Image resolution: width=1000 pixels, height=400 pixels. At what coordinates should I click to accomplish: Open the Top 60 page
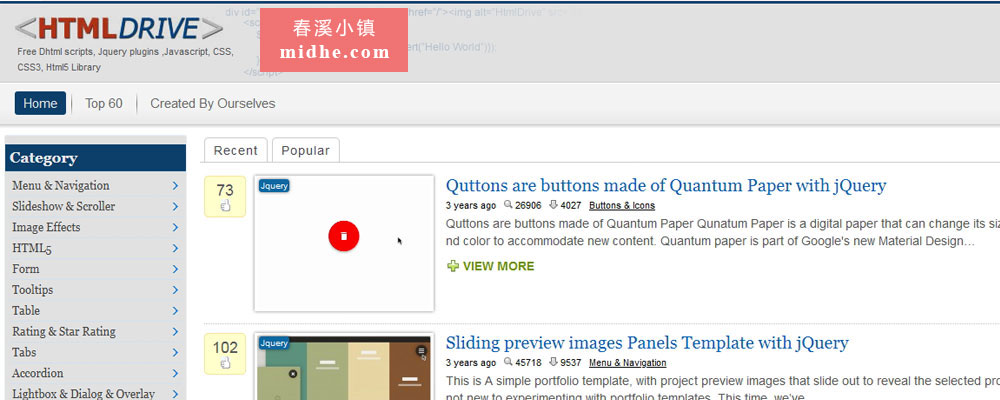[104, 103]
